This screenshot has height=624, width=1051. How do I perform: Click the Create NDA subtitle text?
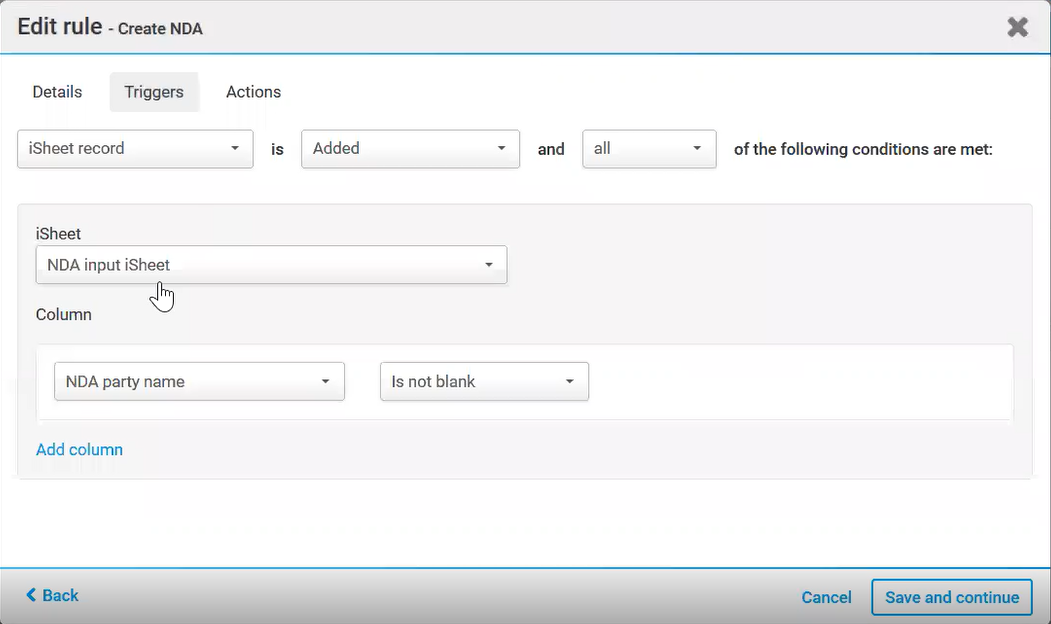[x=160, y=29]
